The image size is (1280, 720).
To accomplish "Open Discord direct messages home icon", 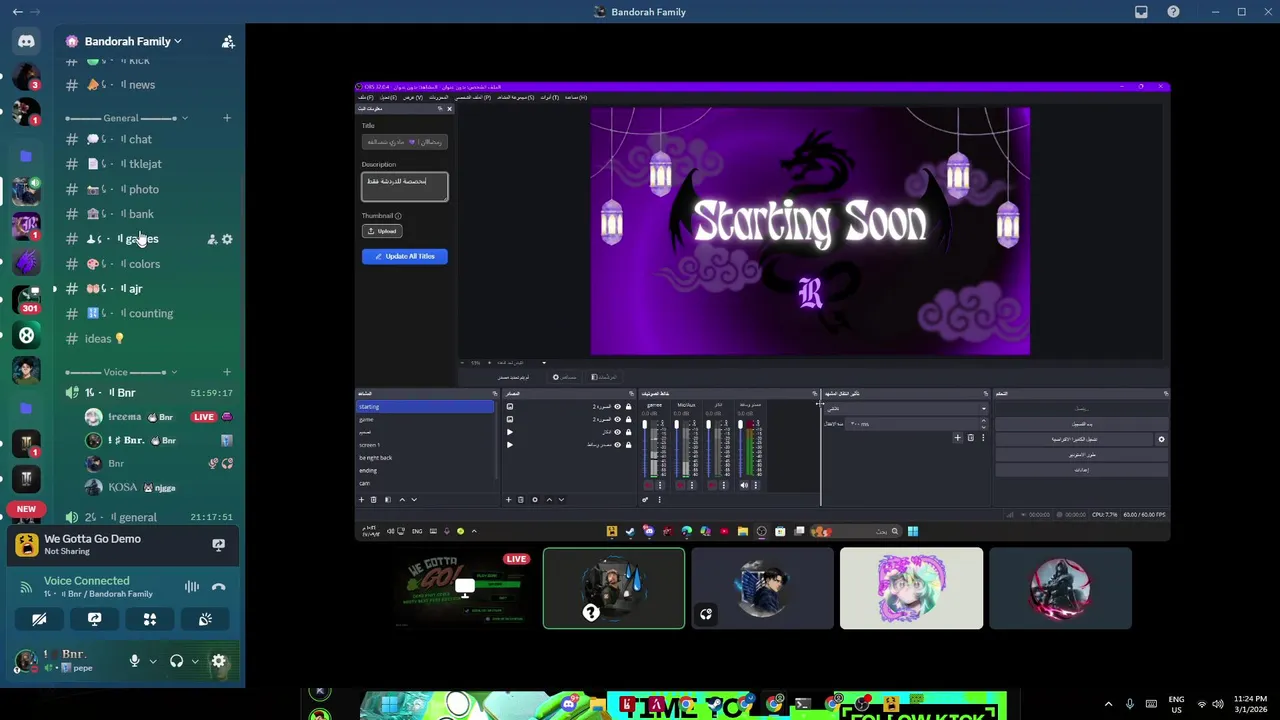I will click(26, 41).
